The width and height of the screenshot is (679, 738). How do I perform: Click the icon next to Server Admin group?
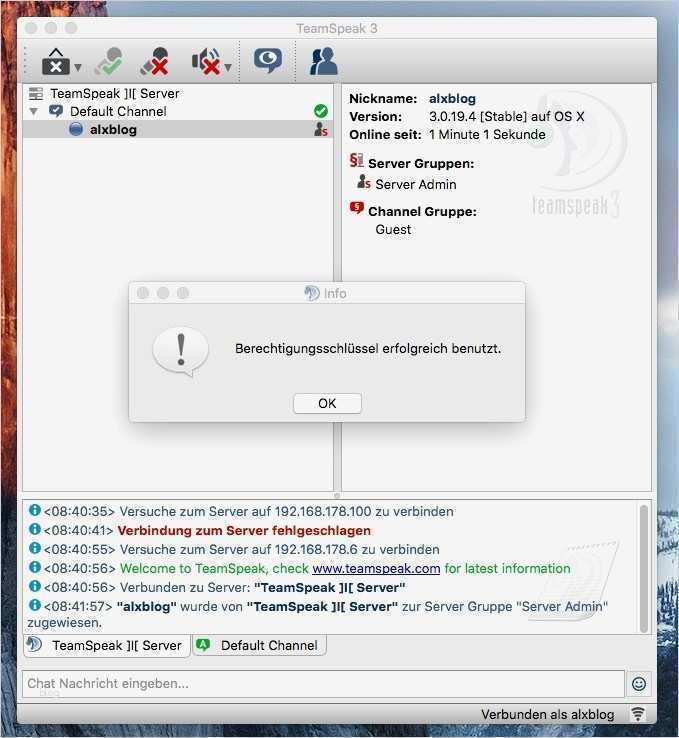[364, 182]
